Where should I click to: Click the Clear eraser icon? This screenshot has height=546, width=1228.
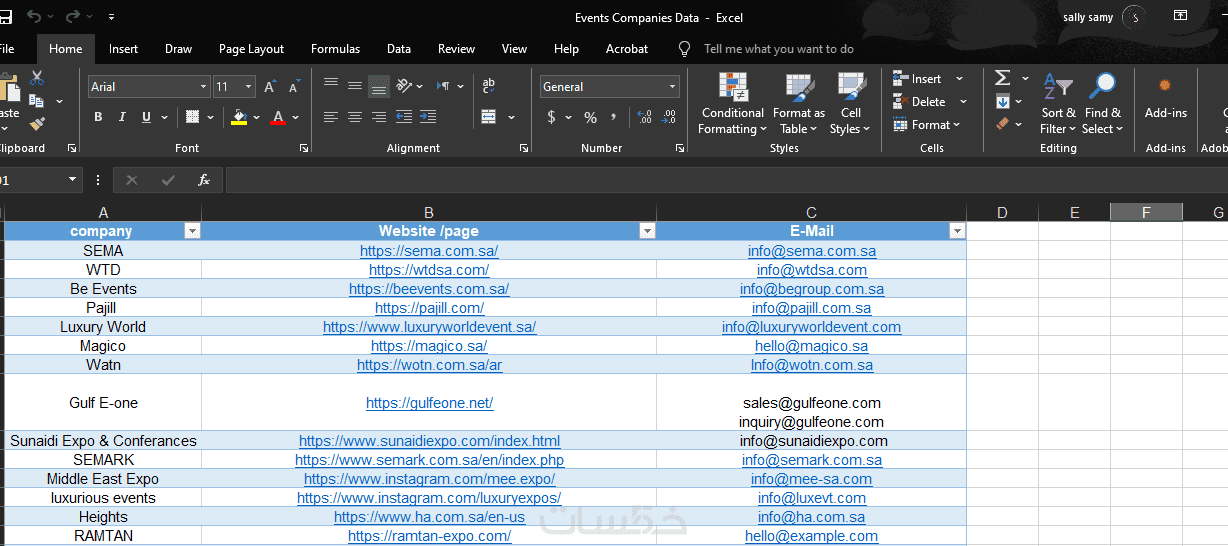click(x=1002, y=124)
